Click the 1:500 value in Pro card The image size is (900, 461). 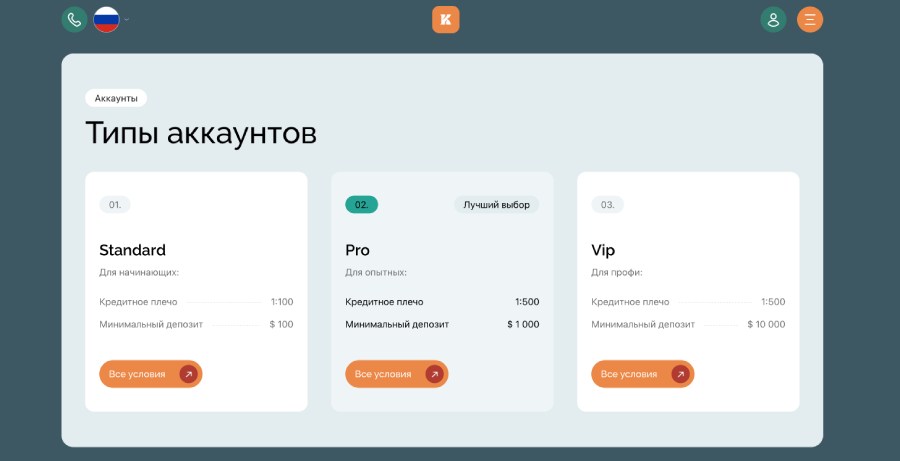(x=527, y=301)
